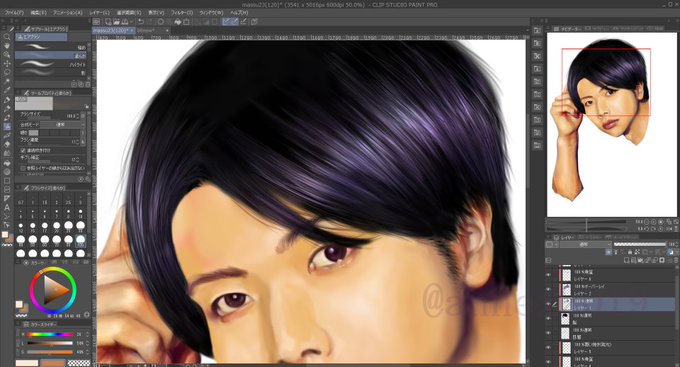Select the エアブラシ sub tool group

click(x=42, y=37)
